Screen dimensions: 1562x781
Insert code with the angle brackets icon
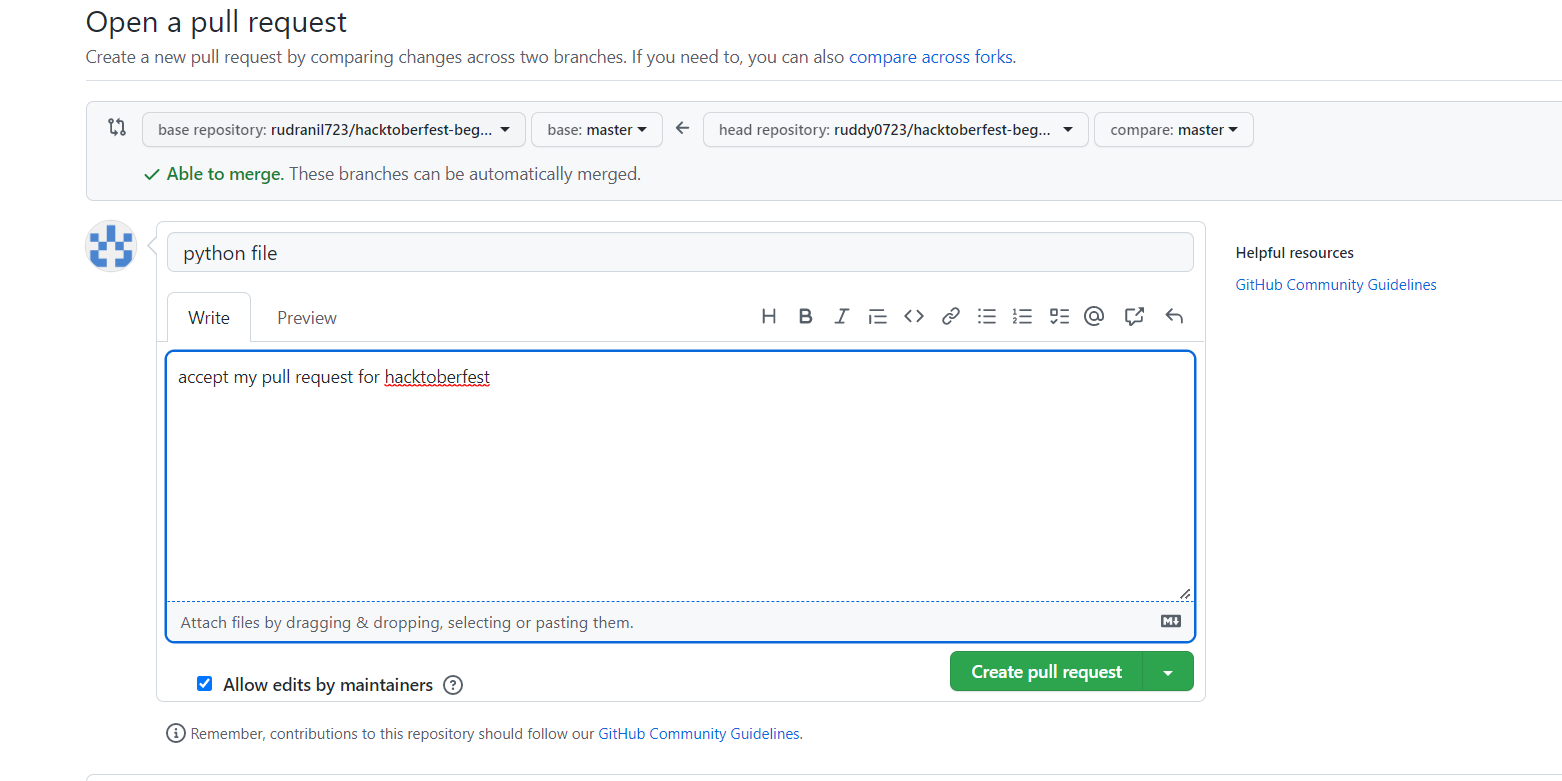(914, 316)
